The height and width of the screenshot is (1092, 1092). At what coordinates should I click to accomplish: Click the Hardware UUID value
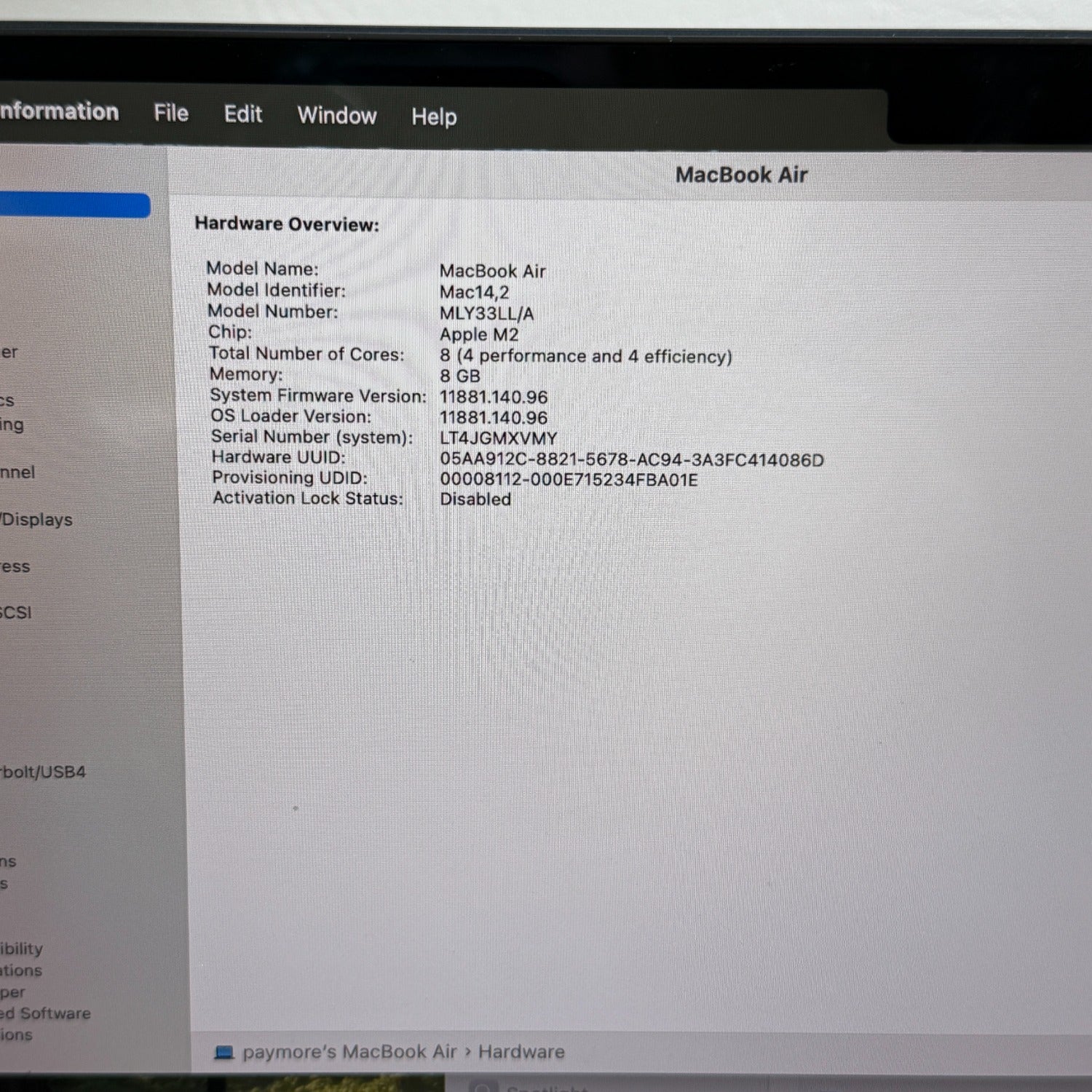(x=631, y=460)
